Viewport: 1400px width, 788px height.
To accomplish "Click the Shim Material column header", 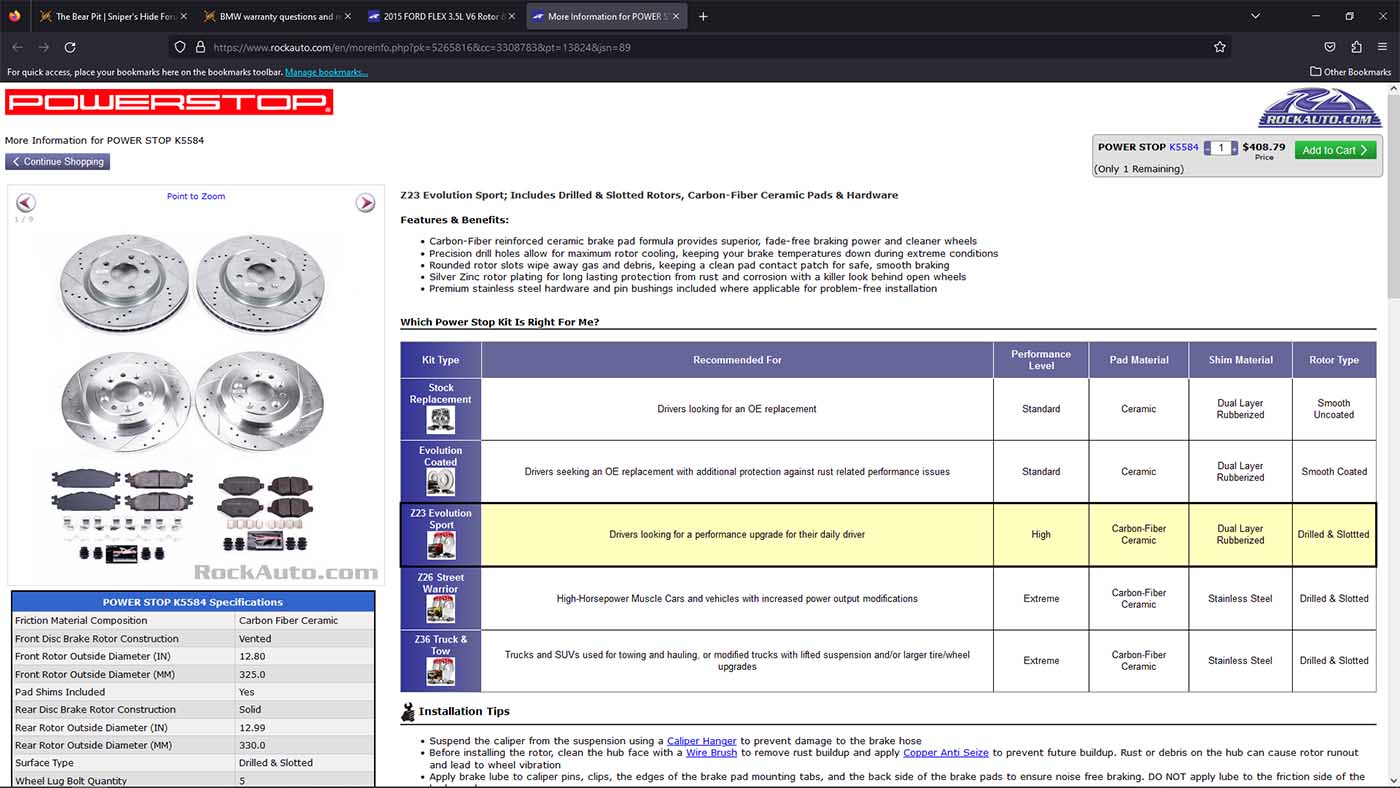I will [1240, 360].
